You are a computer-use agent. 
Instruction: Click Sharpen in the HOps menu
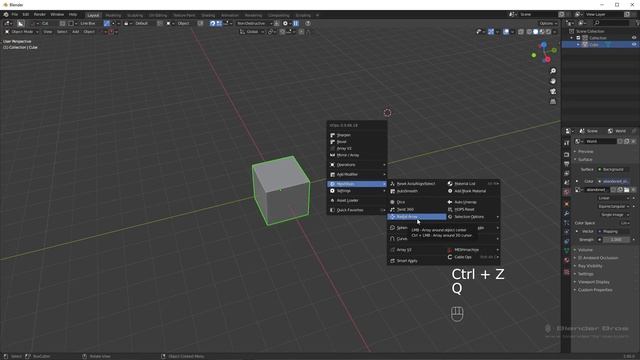(357, 135)
